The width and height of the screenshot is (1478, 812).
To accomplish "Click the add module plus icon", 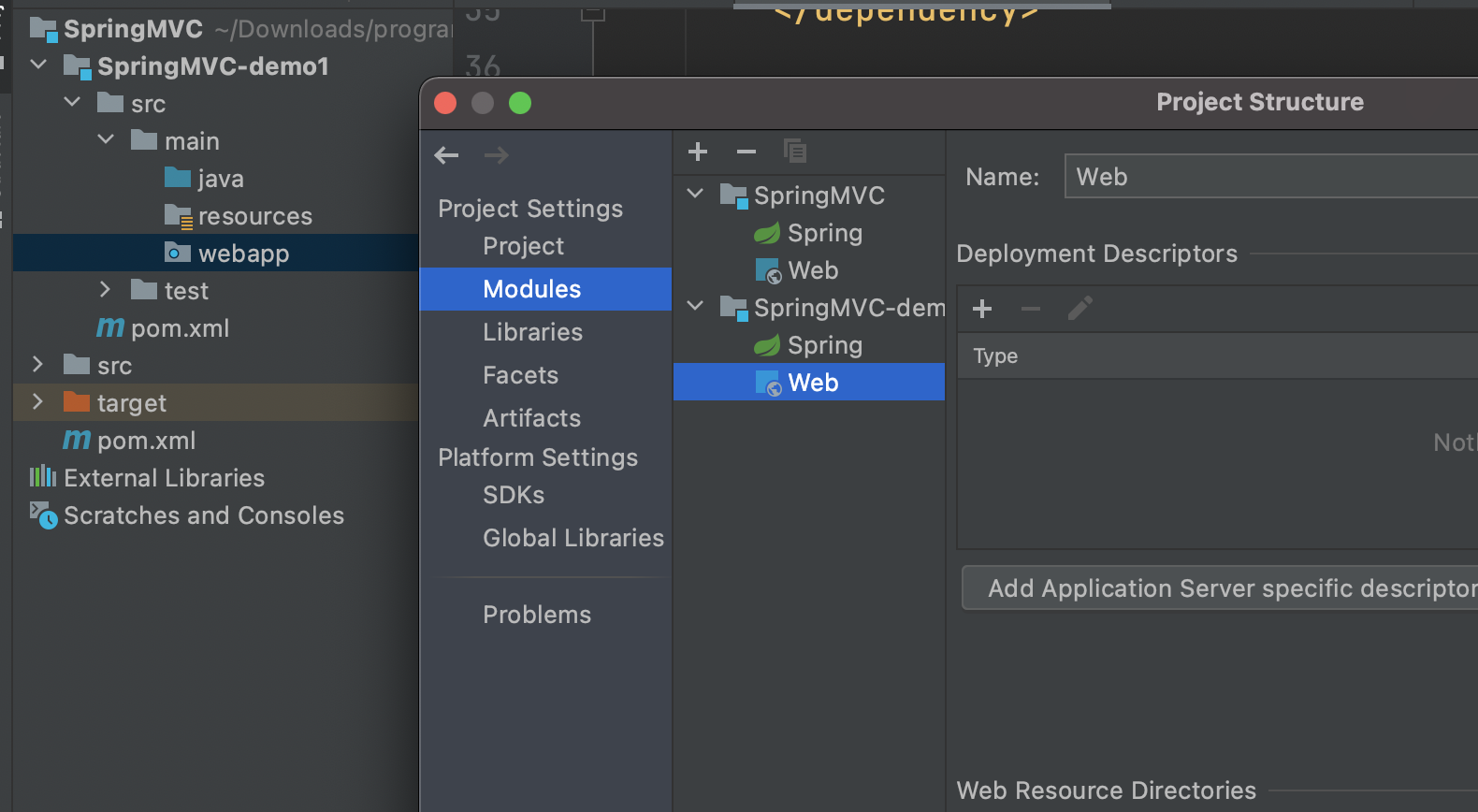I will pyautogui.click(x=698, y=152).
